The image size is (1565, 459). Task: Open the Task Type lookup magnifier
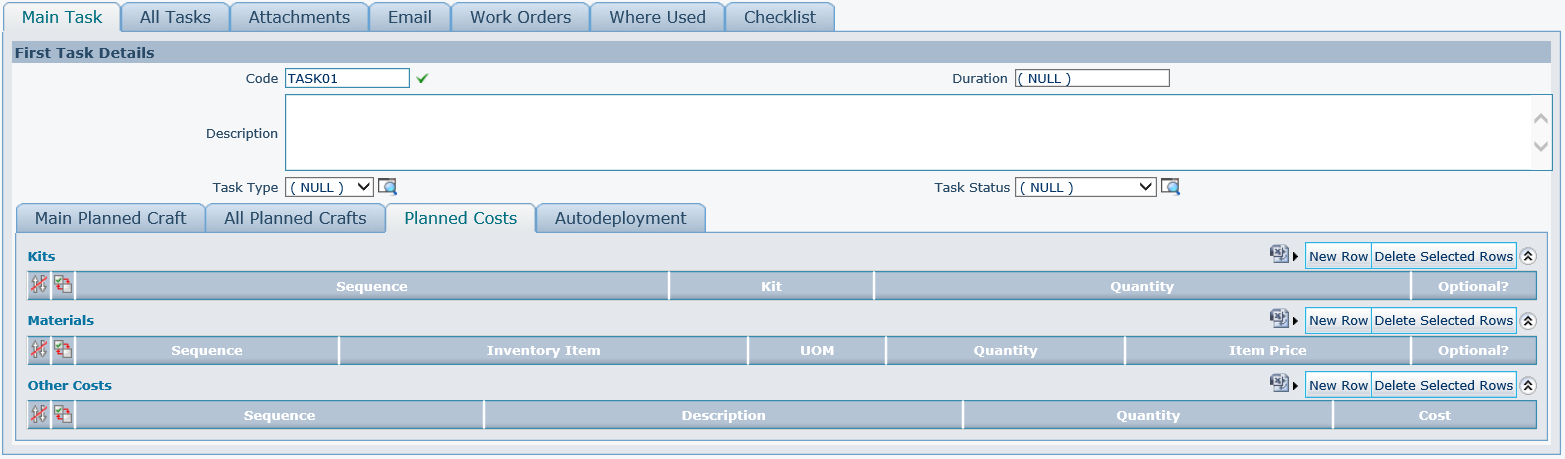point(388,187)
